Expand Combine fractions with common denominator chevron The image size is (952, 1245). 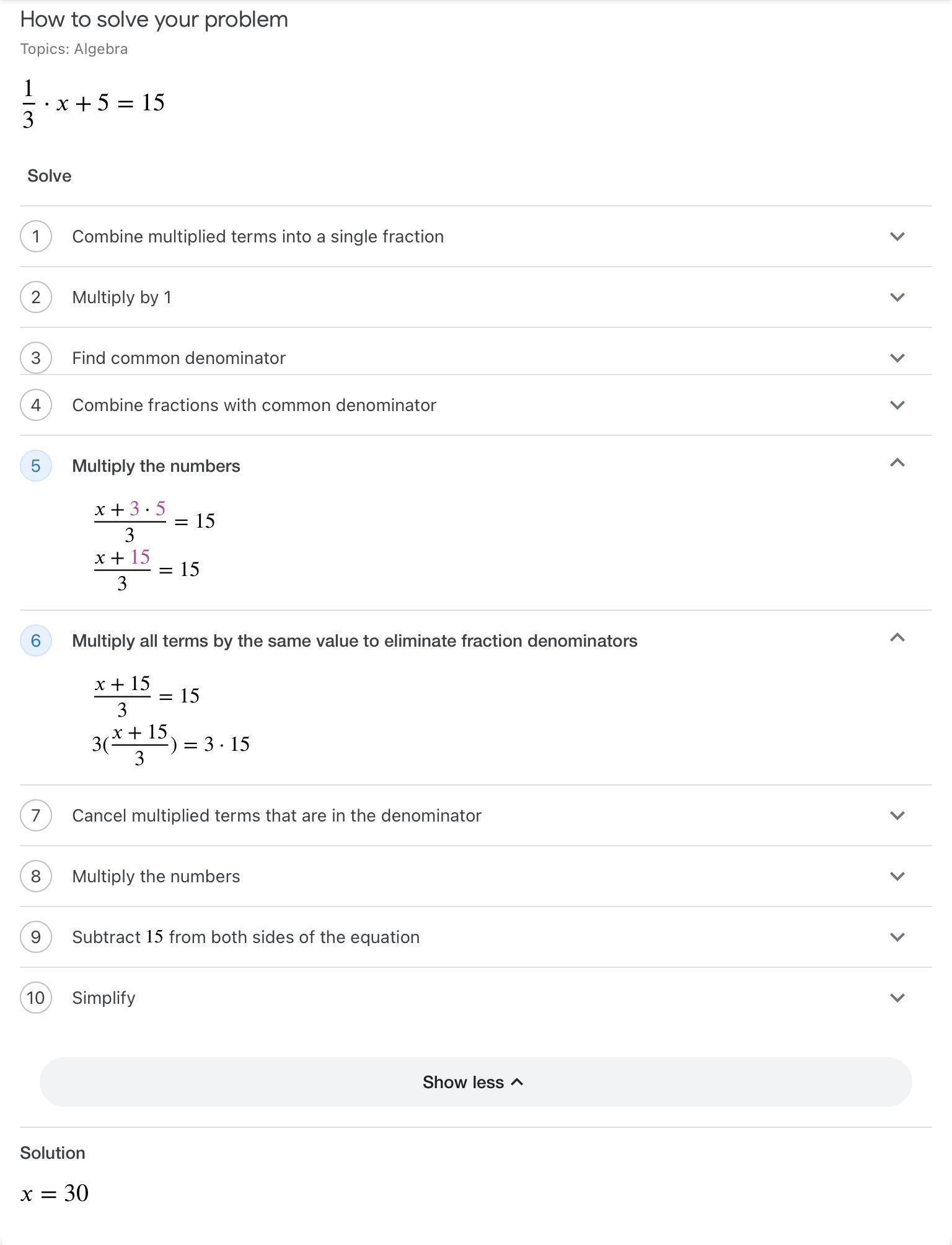tap(897, 405)
